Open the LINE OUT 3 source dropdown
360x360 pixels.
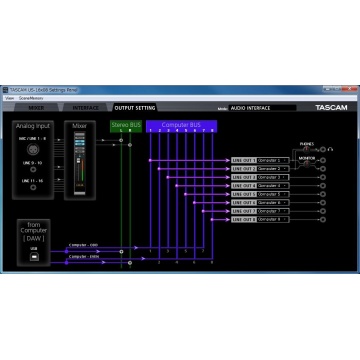[x=273, y=177]
